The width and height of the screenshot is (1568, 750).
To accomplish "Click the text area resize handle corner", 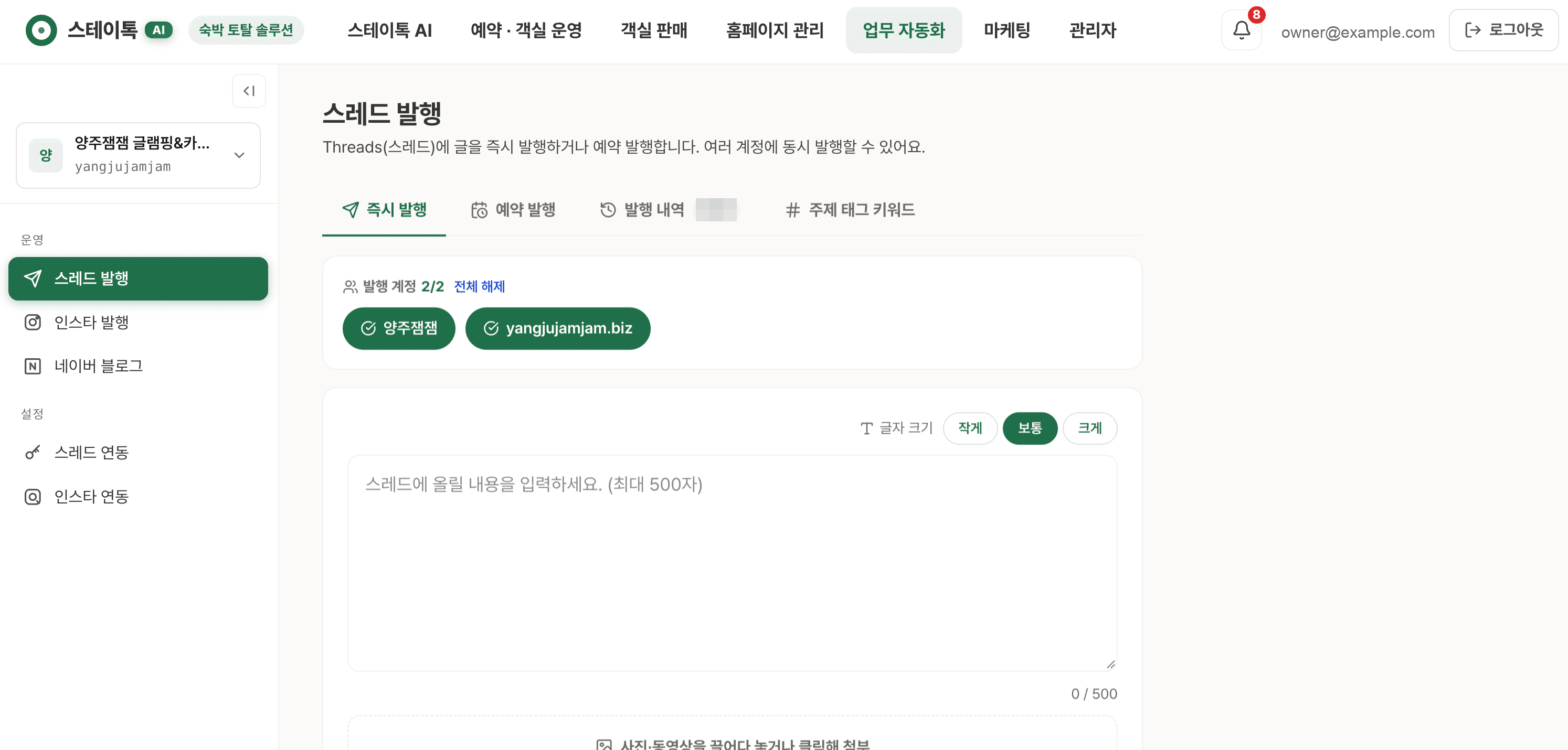I will pyautogui.click(x=1110, y=664).
